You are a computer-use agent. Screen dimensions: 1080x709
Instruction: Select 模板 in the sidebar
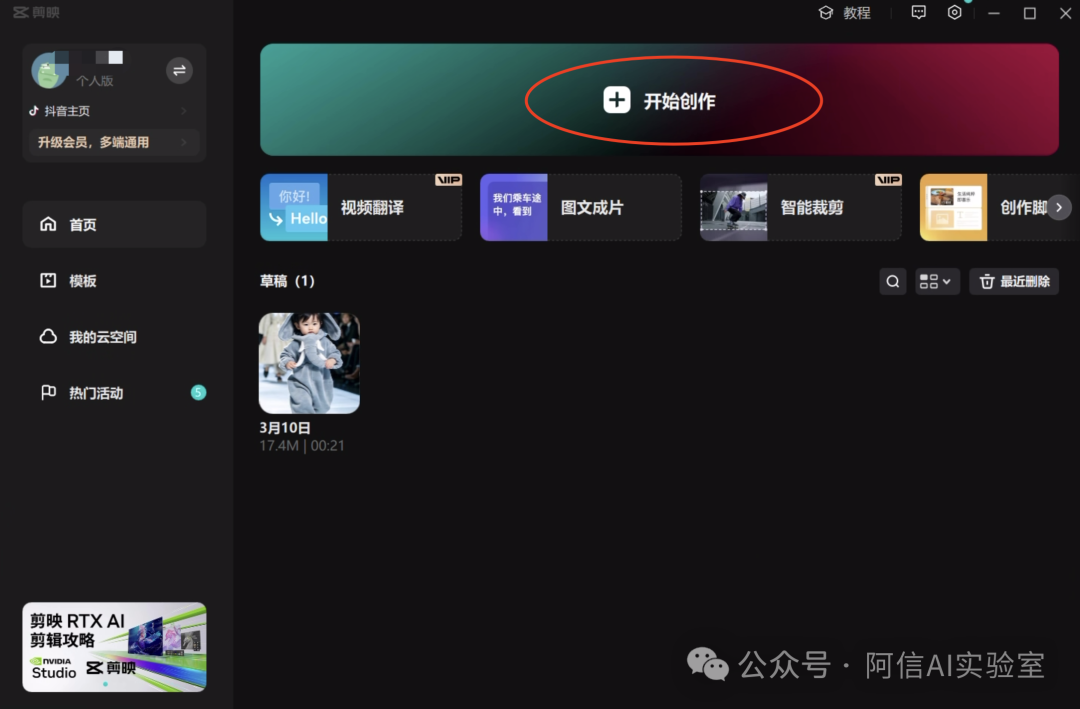114,280
